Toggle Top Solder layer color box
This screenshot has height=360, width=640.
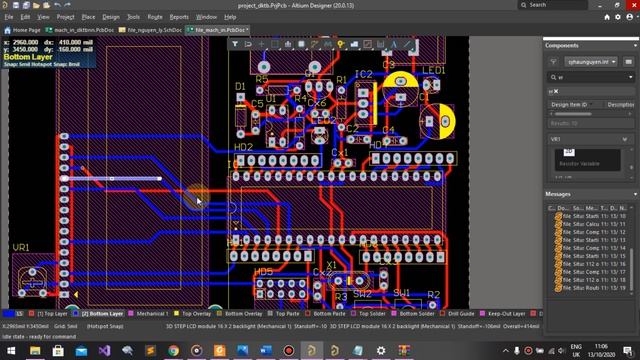tap(353, 313)
